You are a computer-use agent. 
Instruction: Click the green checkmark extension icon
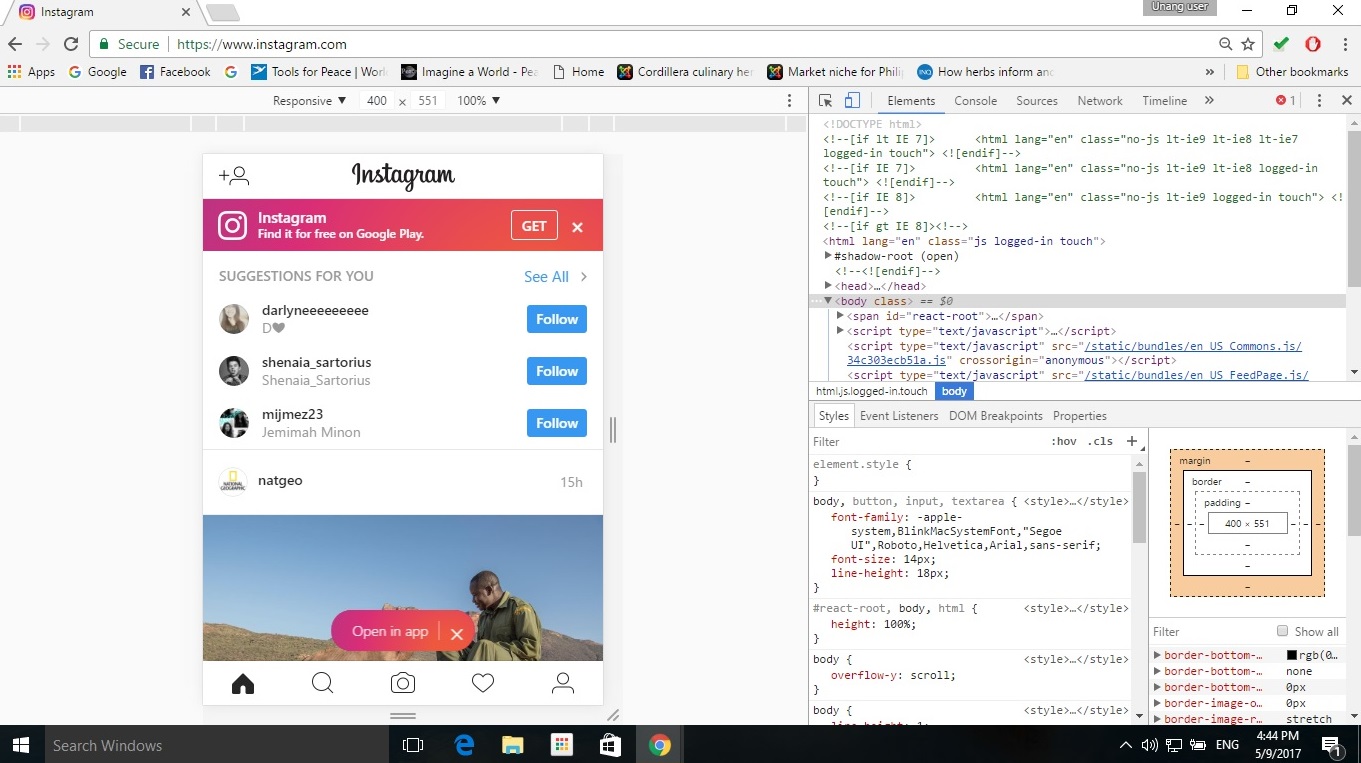(1281, 44)
